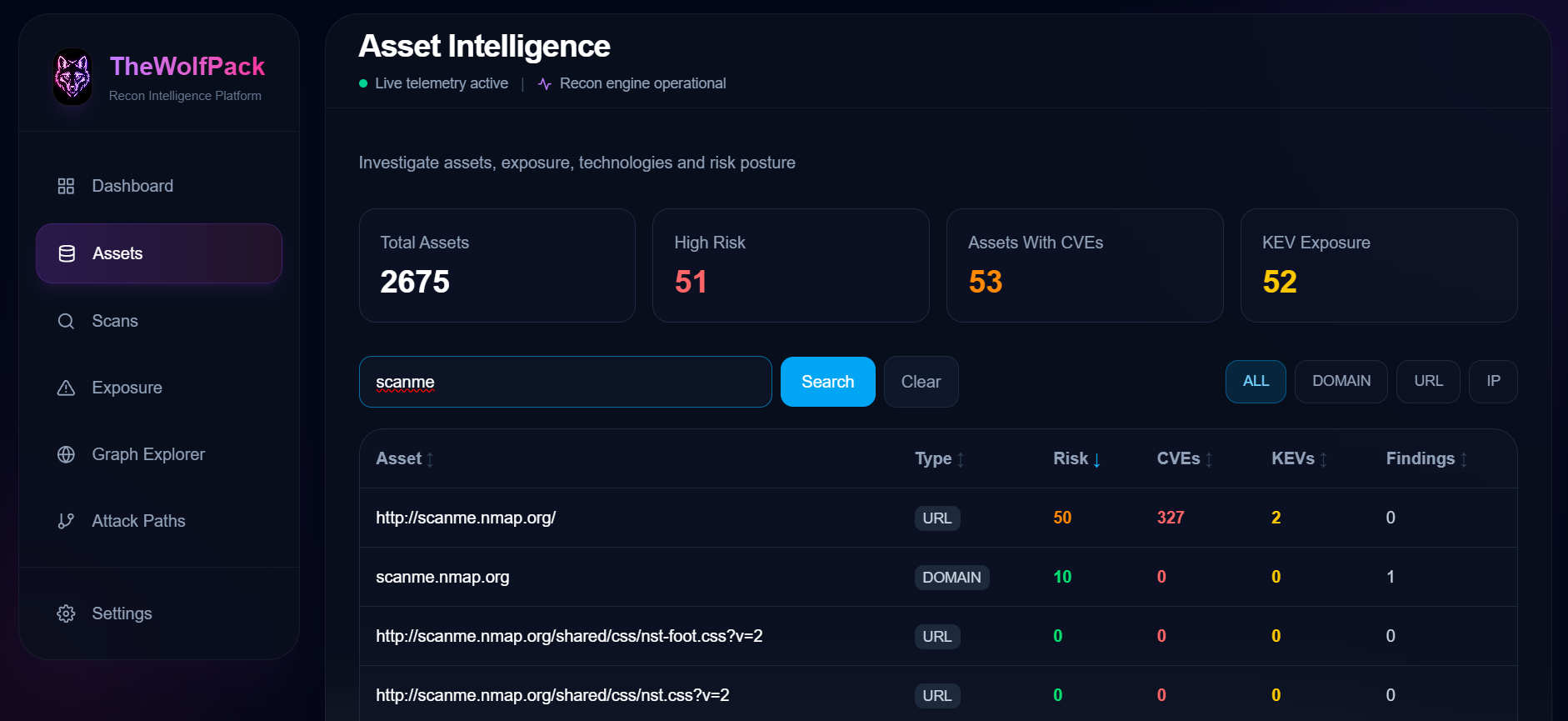Click risk score 10 for scanme.nmap.org
This screenshot has width=1568, height=721.
pos(1062,577)
